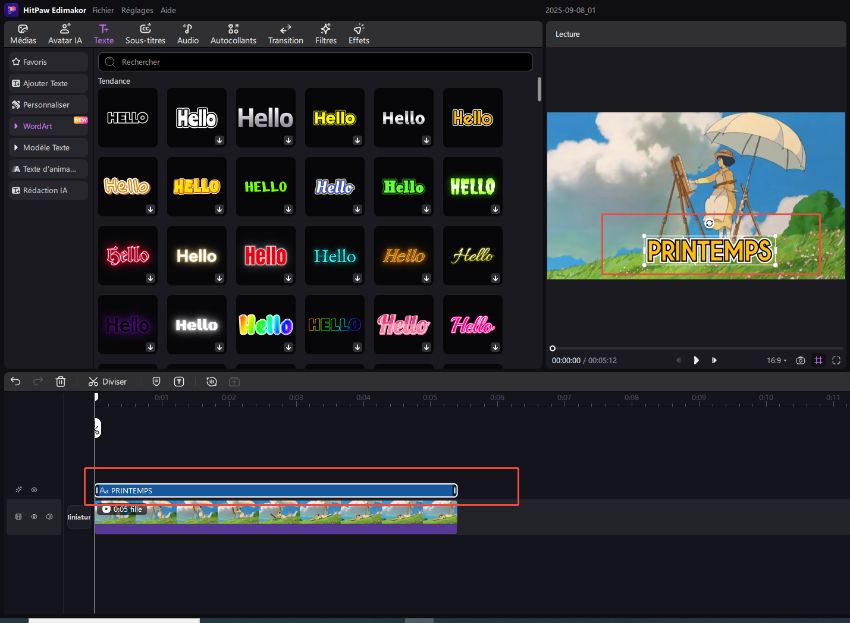Click the HitPaw Edimakor logo icon
Screen dimensions: 850x623
11,10
